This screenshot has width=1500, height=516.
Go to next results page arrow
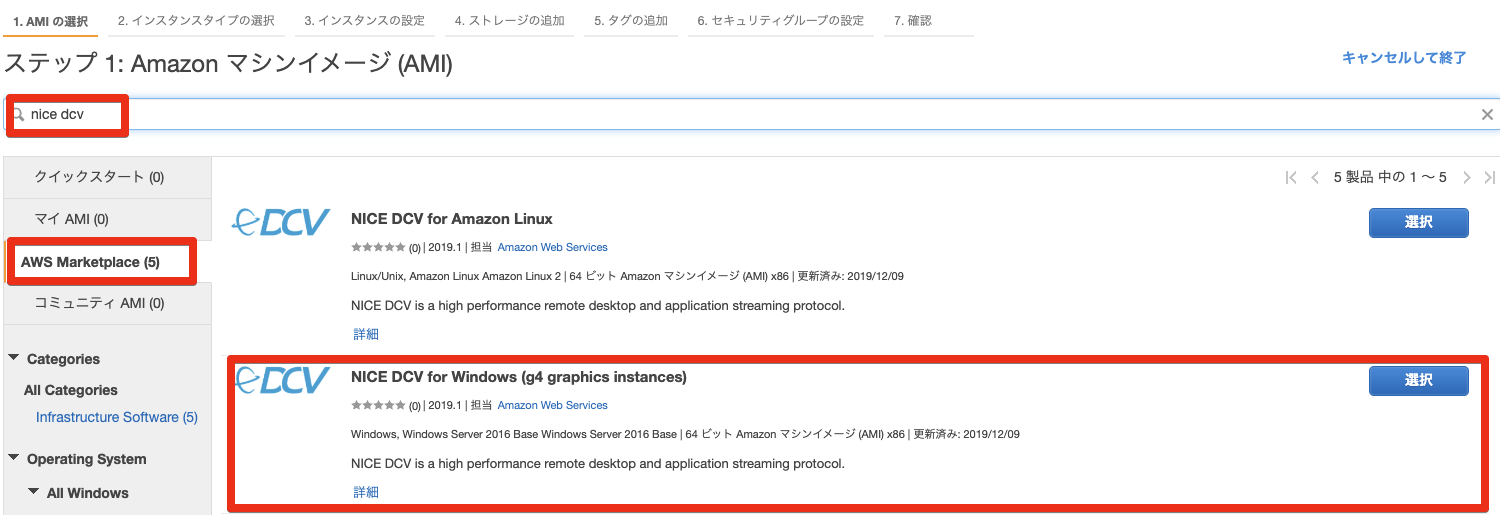pos(1467,177)
